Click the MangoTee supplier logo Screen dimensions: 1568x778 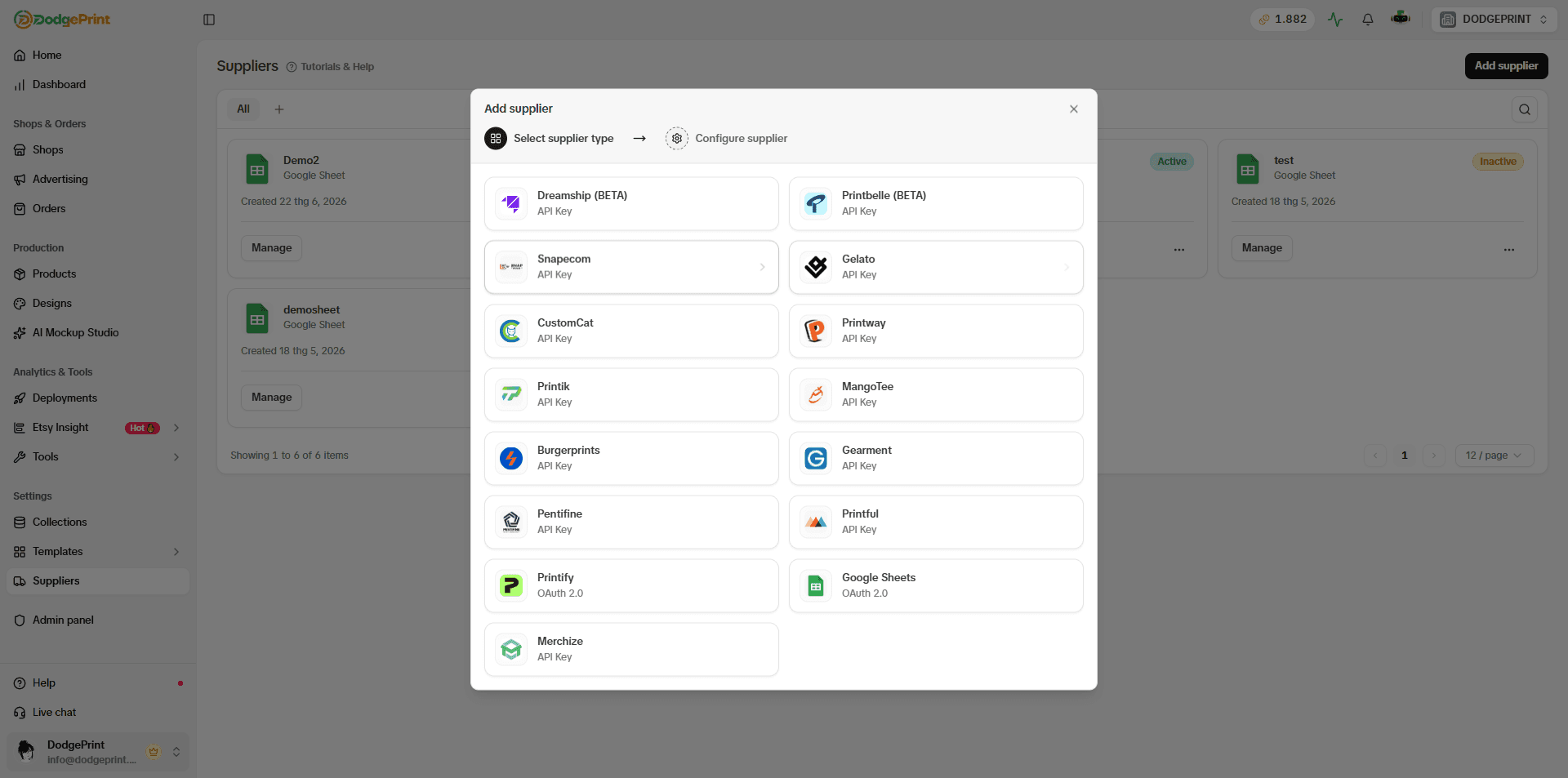[x=816, y=394]
